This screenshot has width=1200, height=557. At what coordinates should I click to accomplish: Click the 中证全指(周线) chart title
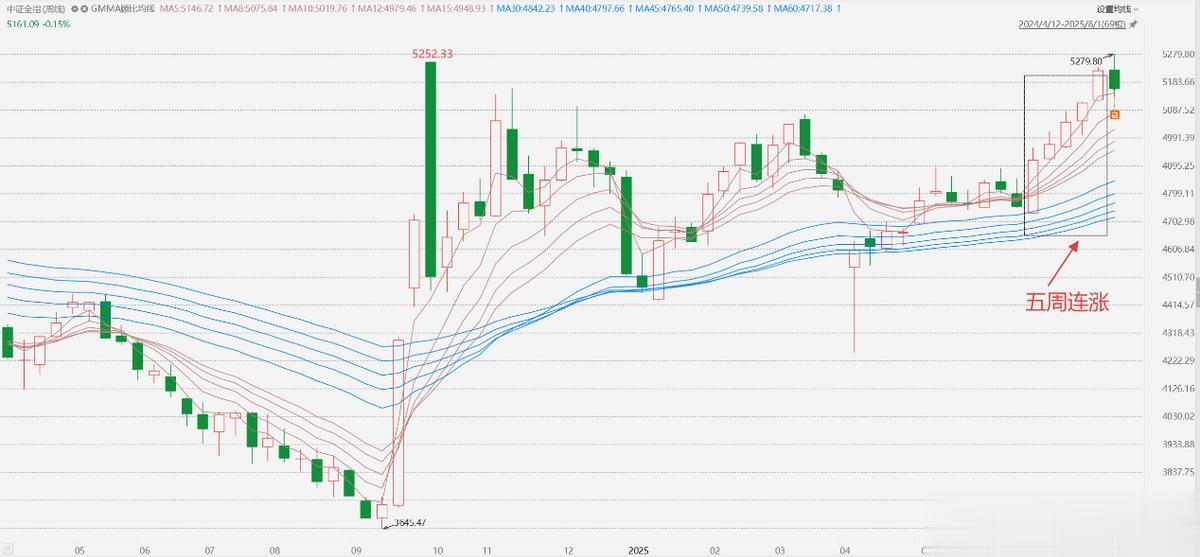34,8
